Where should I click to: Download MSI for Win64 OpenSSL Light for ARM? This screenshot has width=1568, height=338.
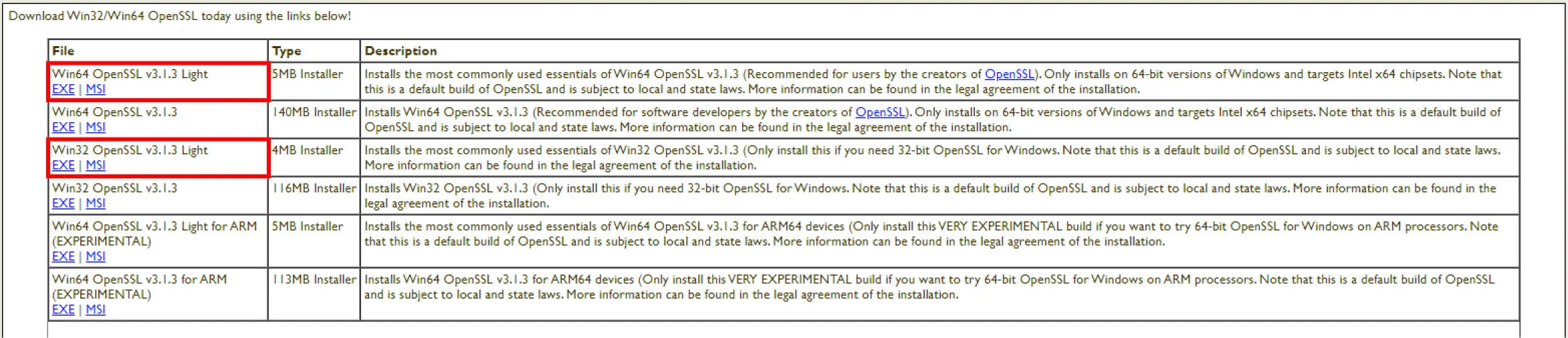click(x=96, y=256)
